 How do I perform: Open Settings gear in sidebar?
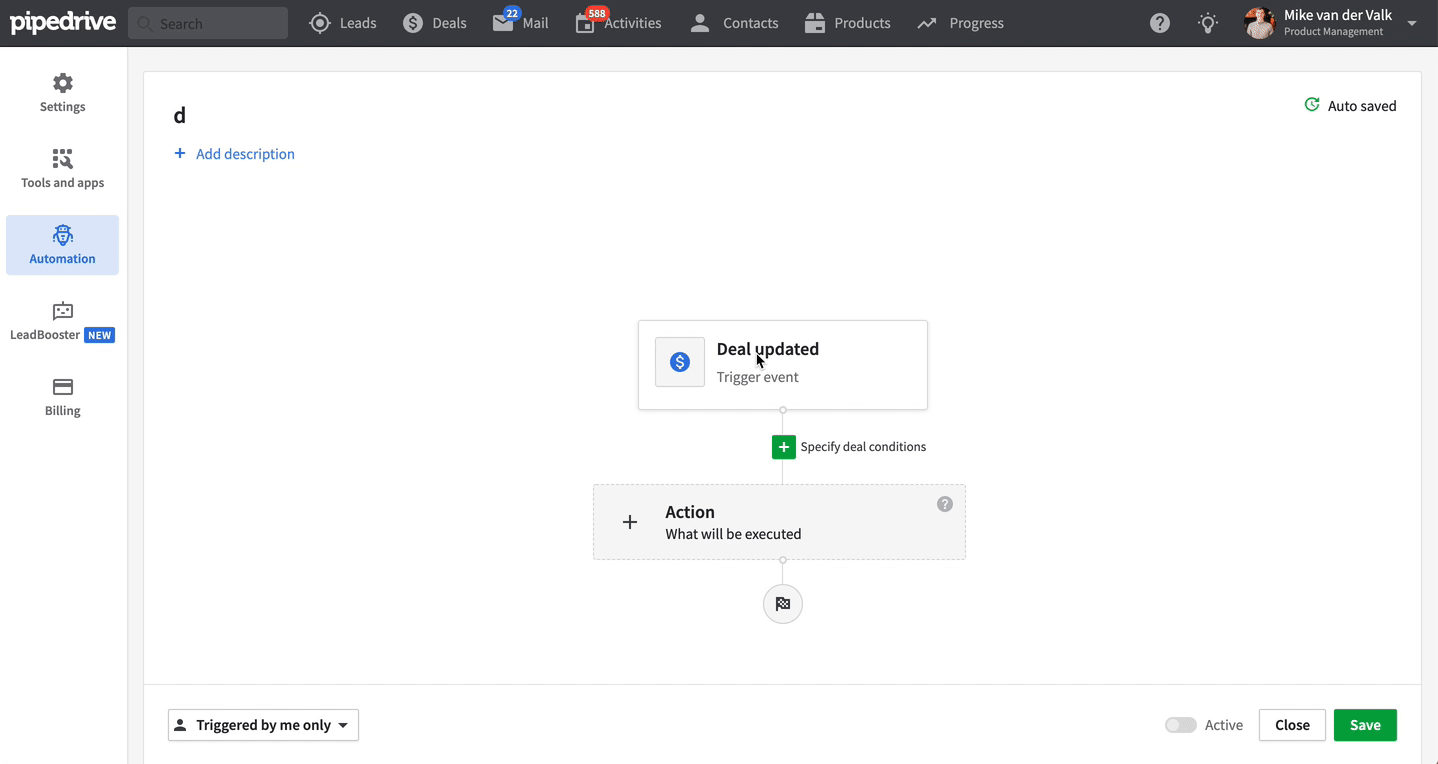[62, 93]
